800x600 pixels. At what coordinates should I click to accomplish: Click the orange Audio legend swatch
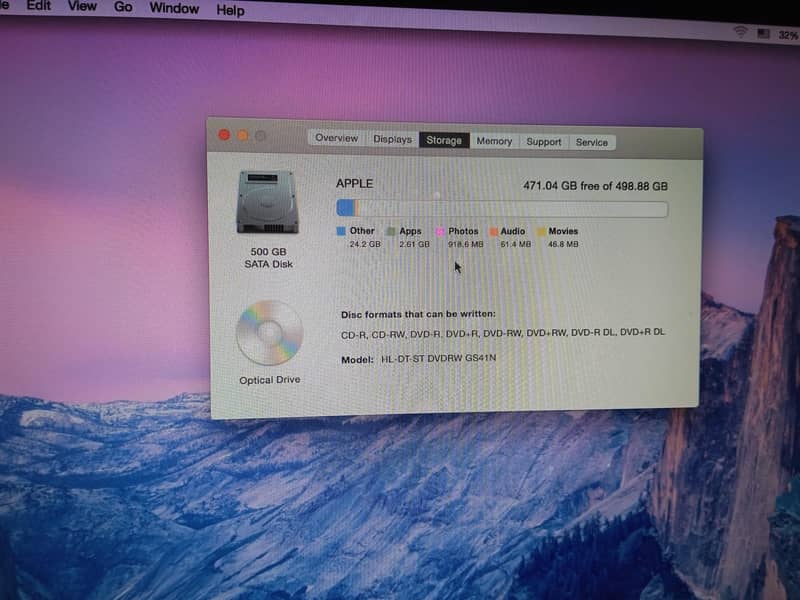[493, 232]
